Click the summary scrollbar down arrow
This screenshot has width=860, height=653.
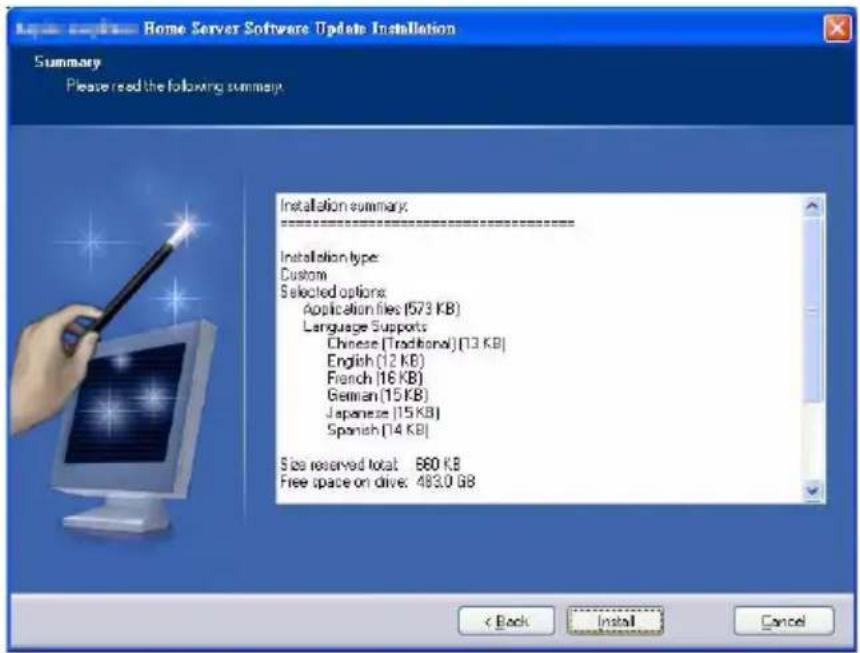[812, 490]
